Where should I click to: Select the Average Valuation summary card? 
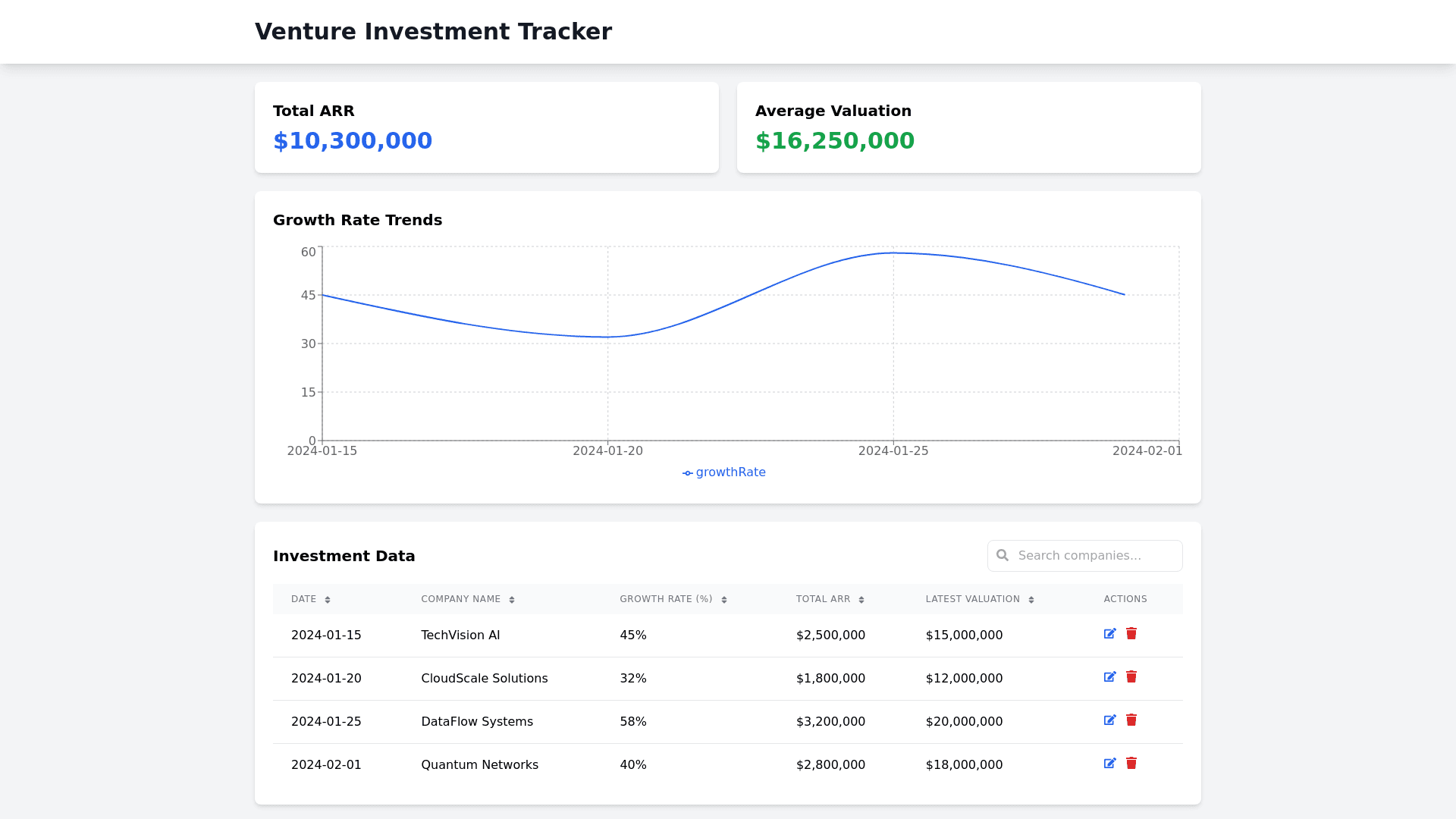click(x=968, y=127)
